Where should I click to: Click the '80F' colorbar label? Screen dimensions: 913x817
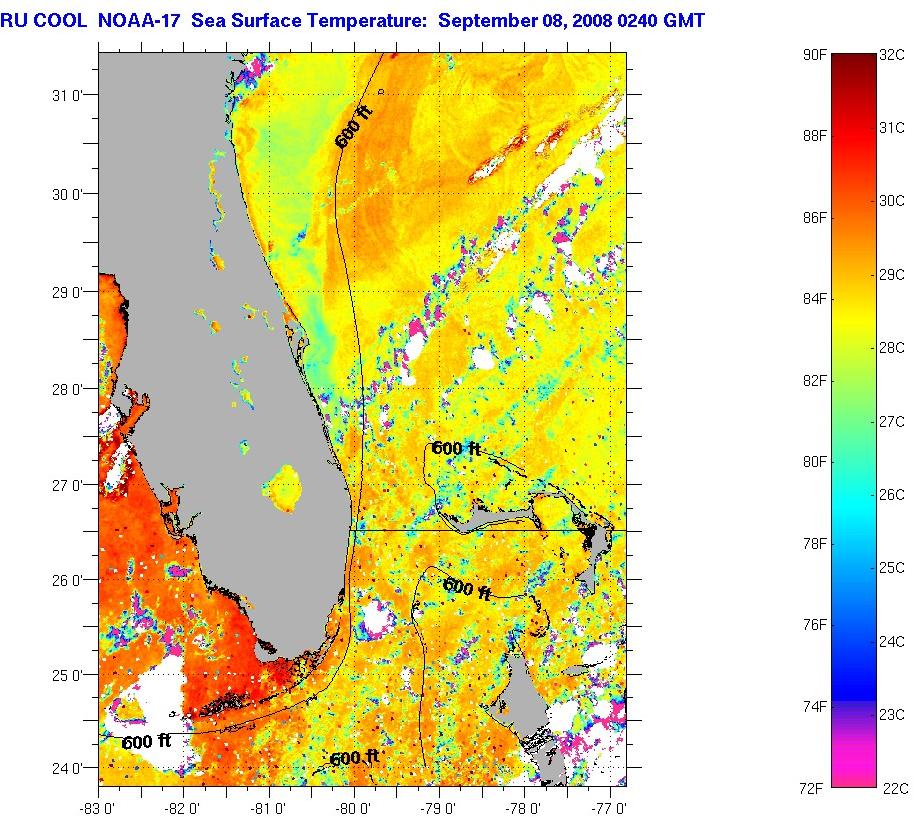pos(814,462)
